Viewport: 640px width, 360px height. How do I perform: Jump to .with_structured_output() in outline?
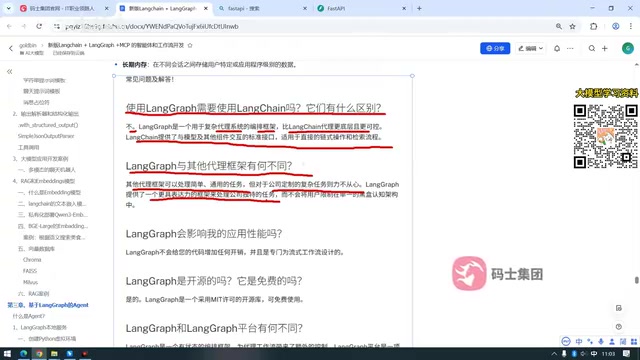48,125
